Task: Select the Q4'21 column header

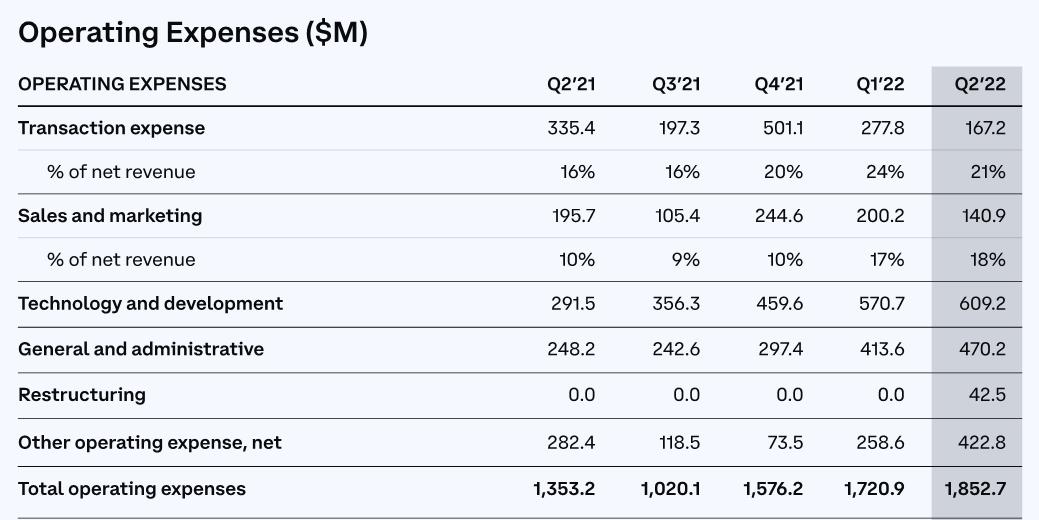Action: [x=779, y=84]
